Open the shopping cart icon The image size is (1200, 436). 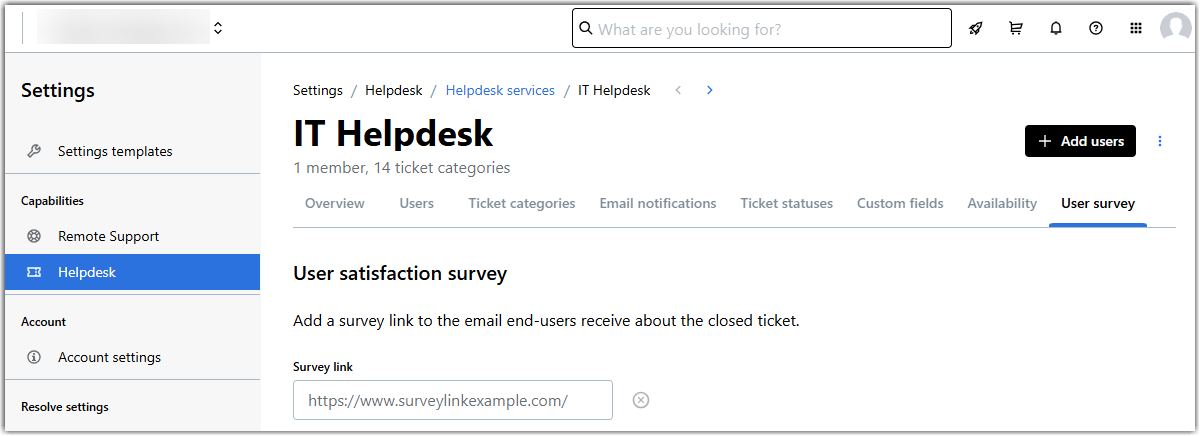[1016, 29]
